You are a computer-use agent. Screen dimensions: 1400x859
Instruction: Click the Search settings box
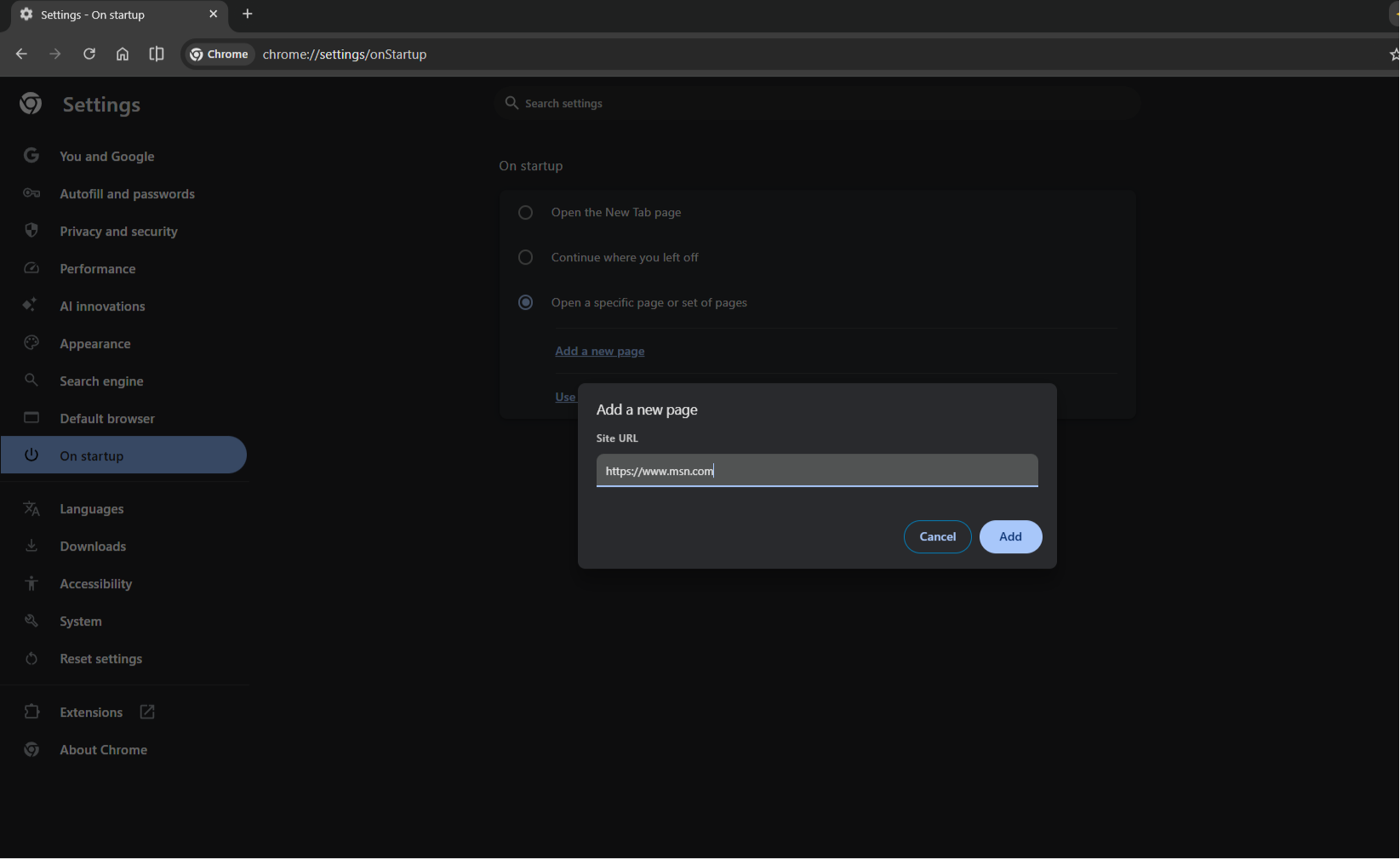(x=817, y=103)
